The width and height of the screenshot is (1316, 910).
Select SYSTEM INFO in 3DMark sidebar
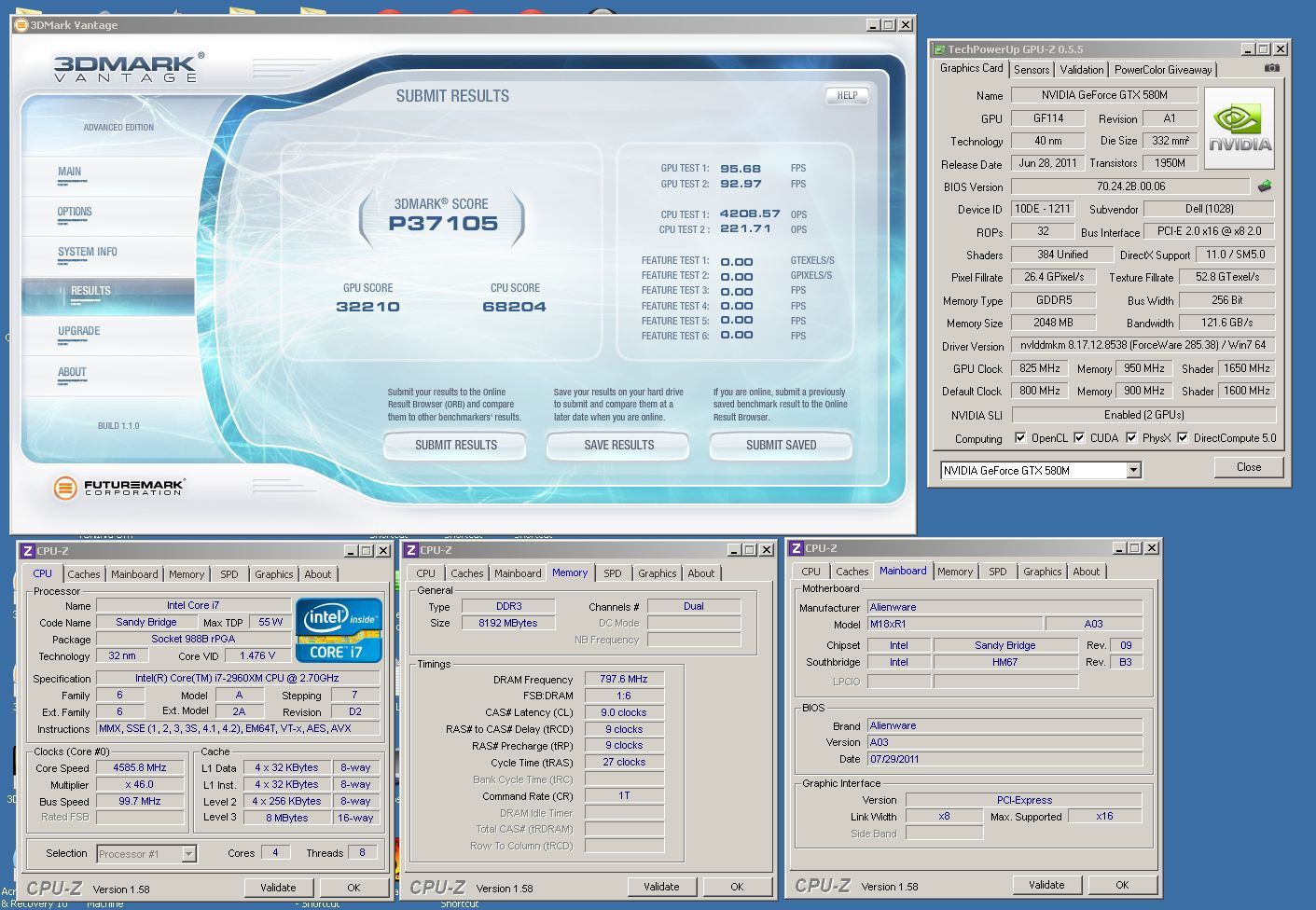(88, 252)
